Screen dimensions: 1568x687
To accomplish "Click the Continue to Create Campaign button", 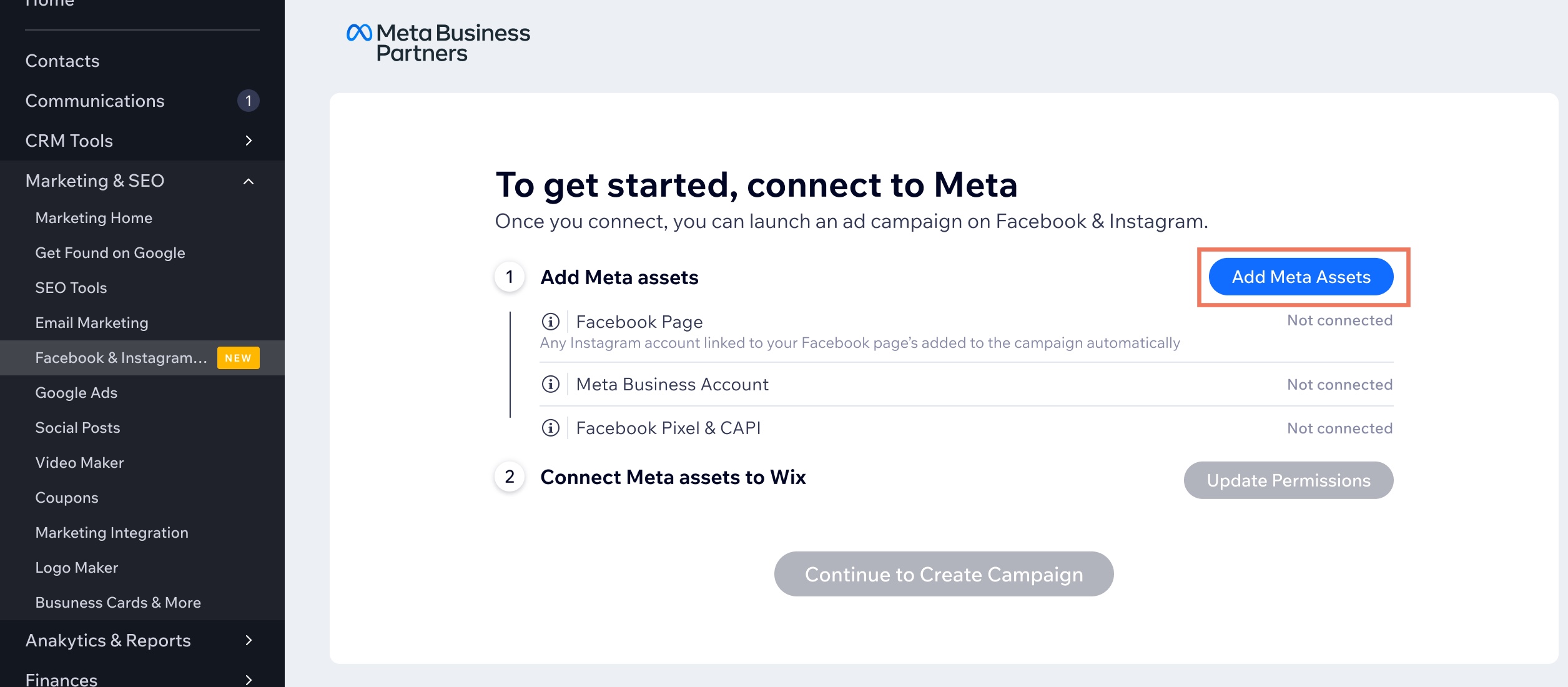I will 943,573.
